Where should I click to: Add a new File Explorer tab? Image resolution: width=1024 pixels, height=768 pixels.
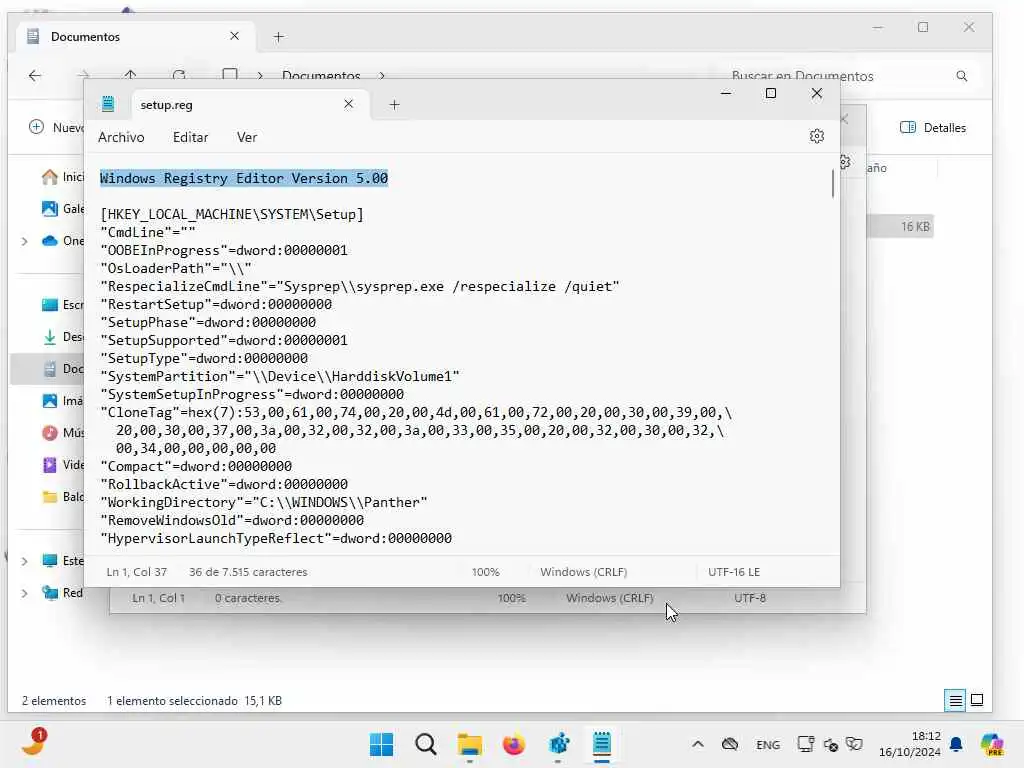click(x=279, y=37)
